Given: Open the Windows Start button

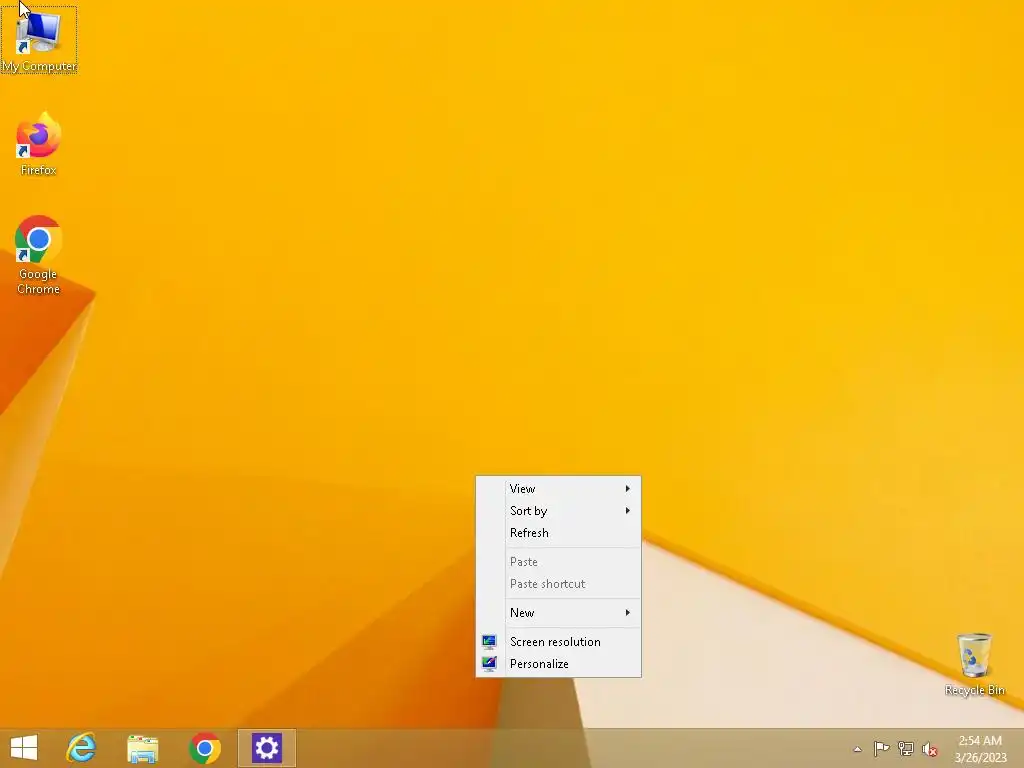Looking at the screenshot, I should point(24,748).
